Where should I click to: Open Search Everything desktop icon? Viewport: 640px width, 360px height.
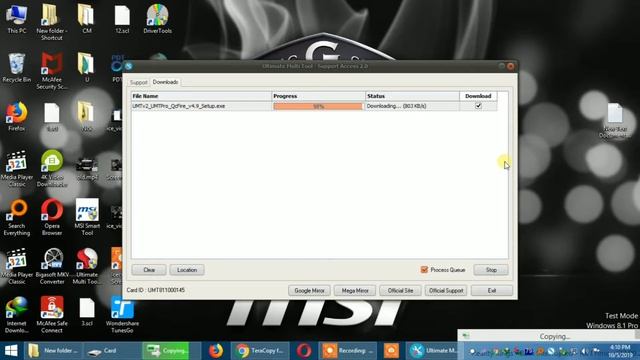click(17, 218)
